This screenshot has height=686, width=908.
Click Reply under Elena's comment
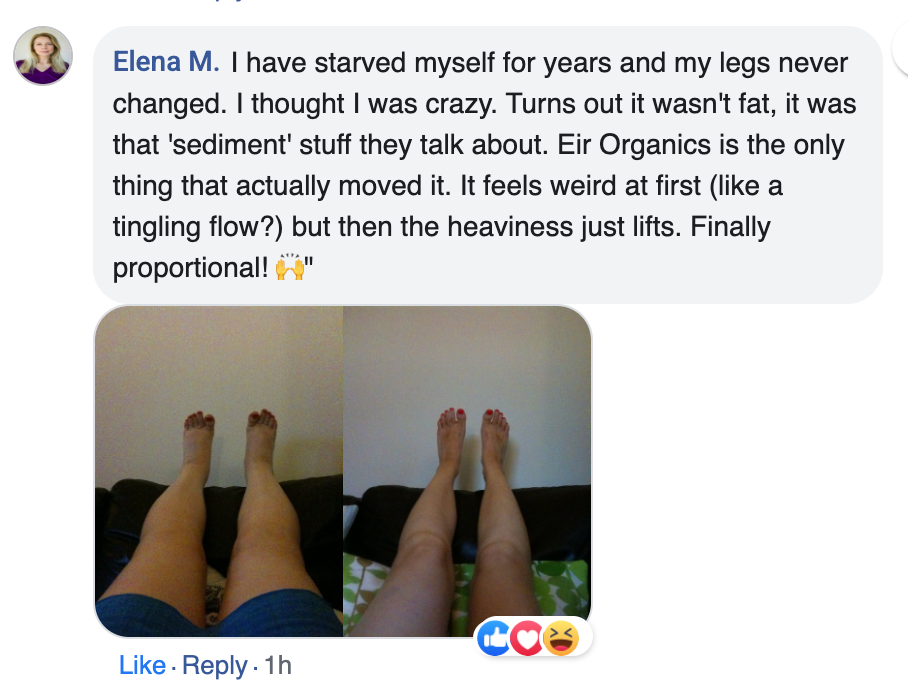tap(215, 665)
